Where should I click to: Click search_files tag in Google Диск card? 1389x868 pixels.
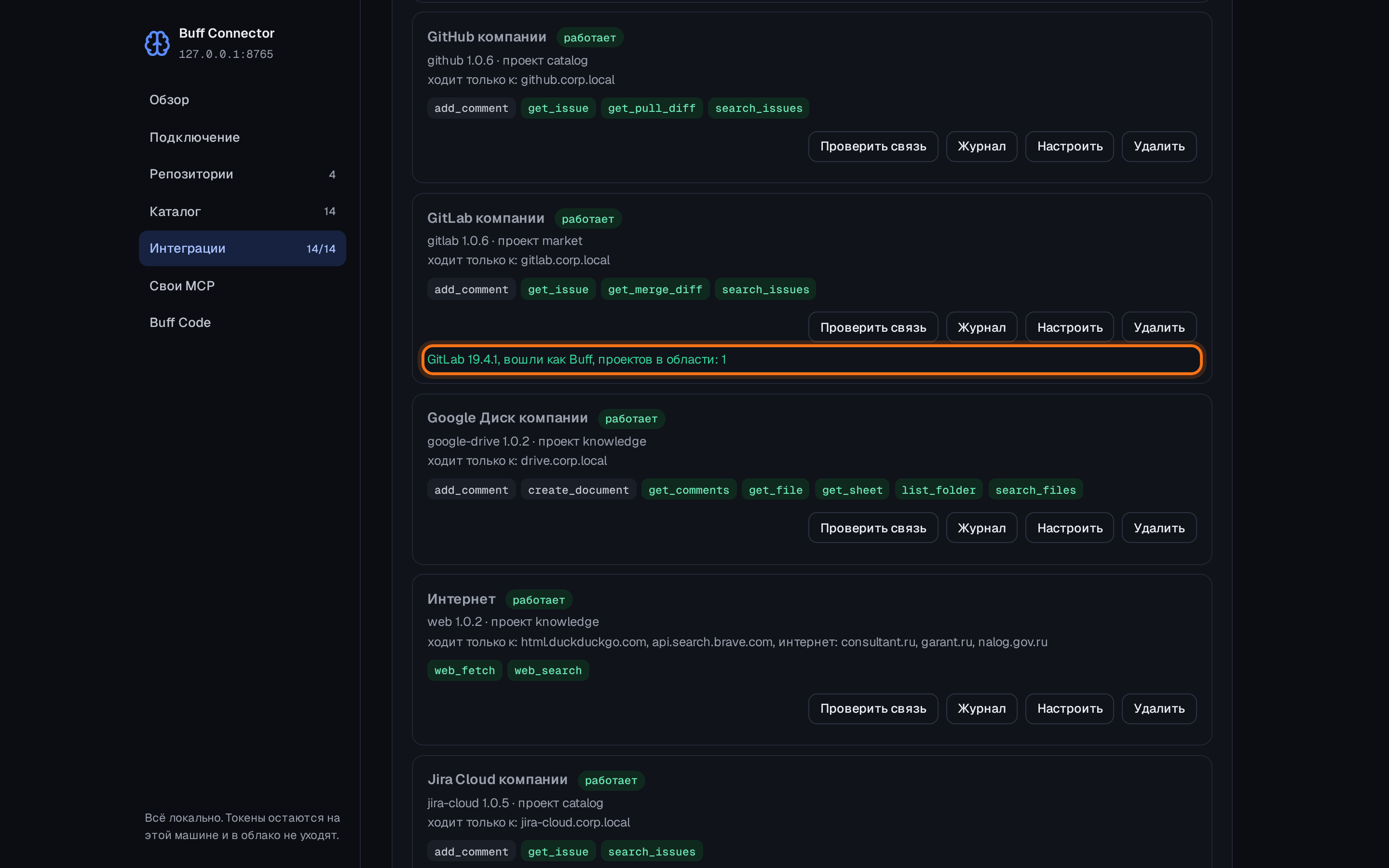pos(1035,489)
